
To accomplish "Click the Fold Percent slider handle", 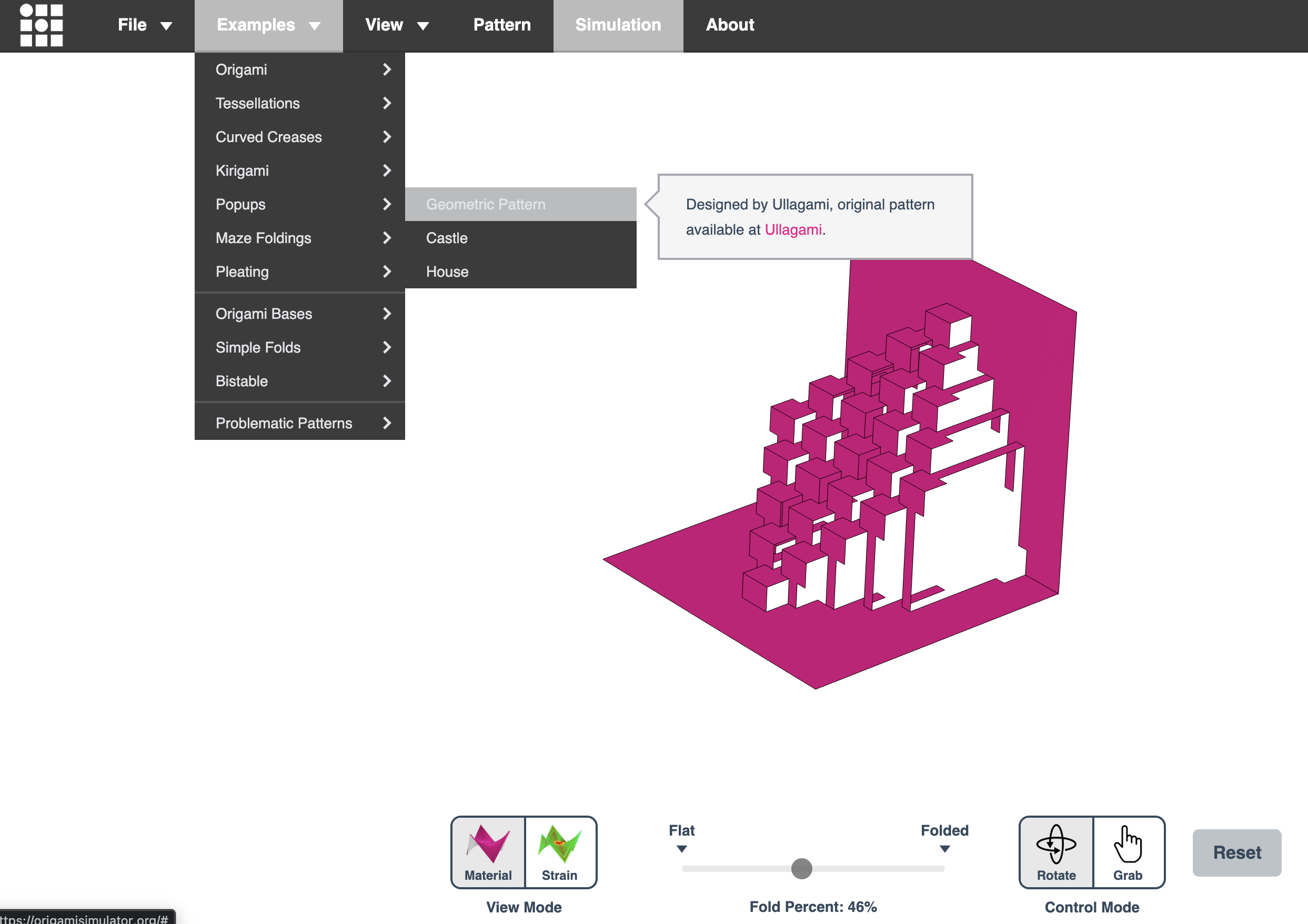I will pyautogui.click(x=801, y=868).
